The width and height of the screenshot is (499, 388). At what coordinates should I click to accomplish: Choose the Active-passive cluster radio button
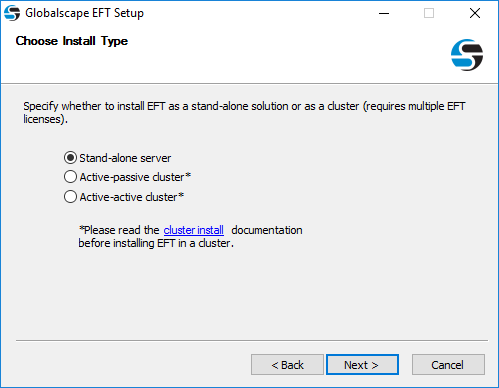point(70,177)
